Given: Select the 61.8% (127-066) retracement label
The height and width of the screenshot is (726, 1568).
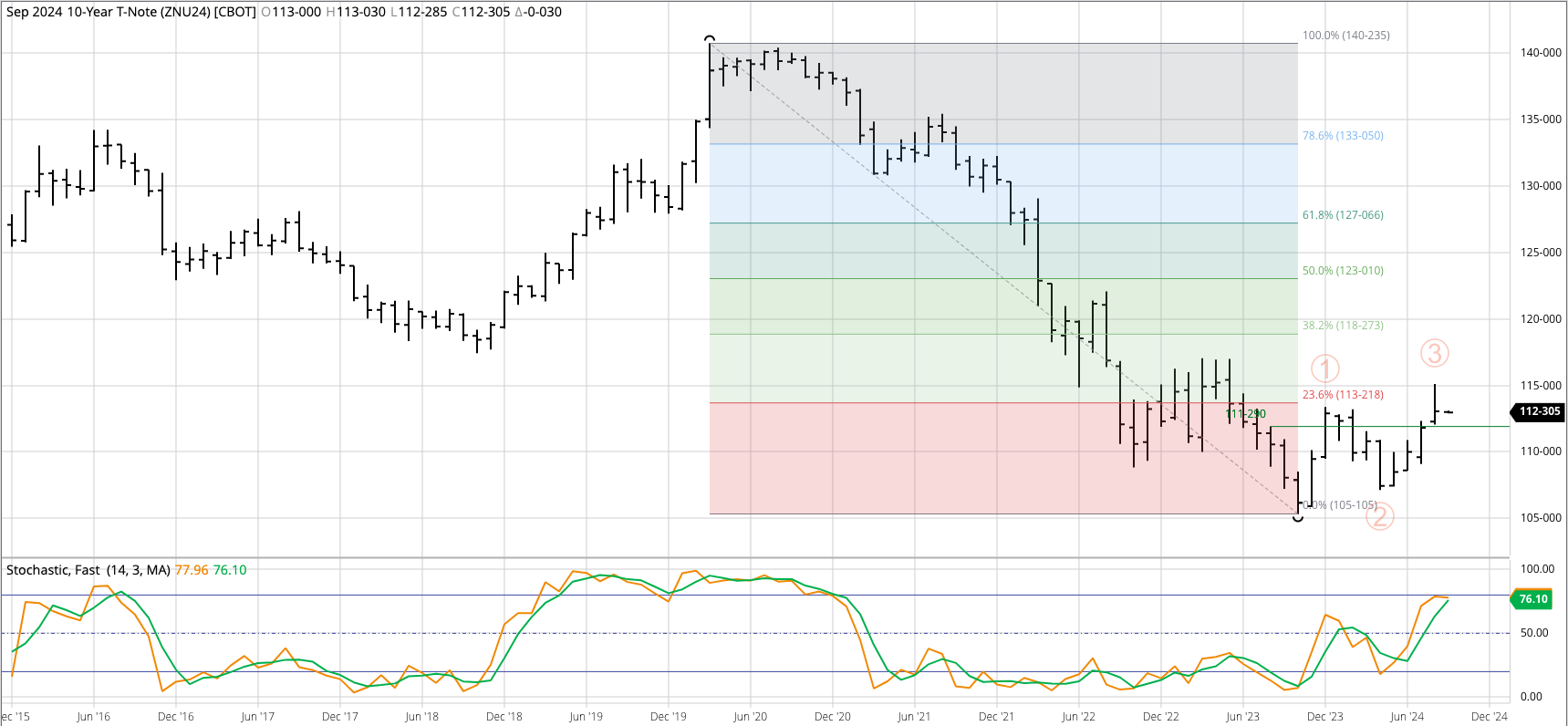Looking at the screenshot, I should pyautogui.click(x=1342, y=215).
